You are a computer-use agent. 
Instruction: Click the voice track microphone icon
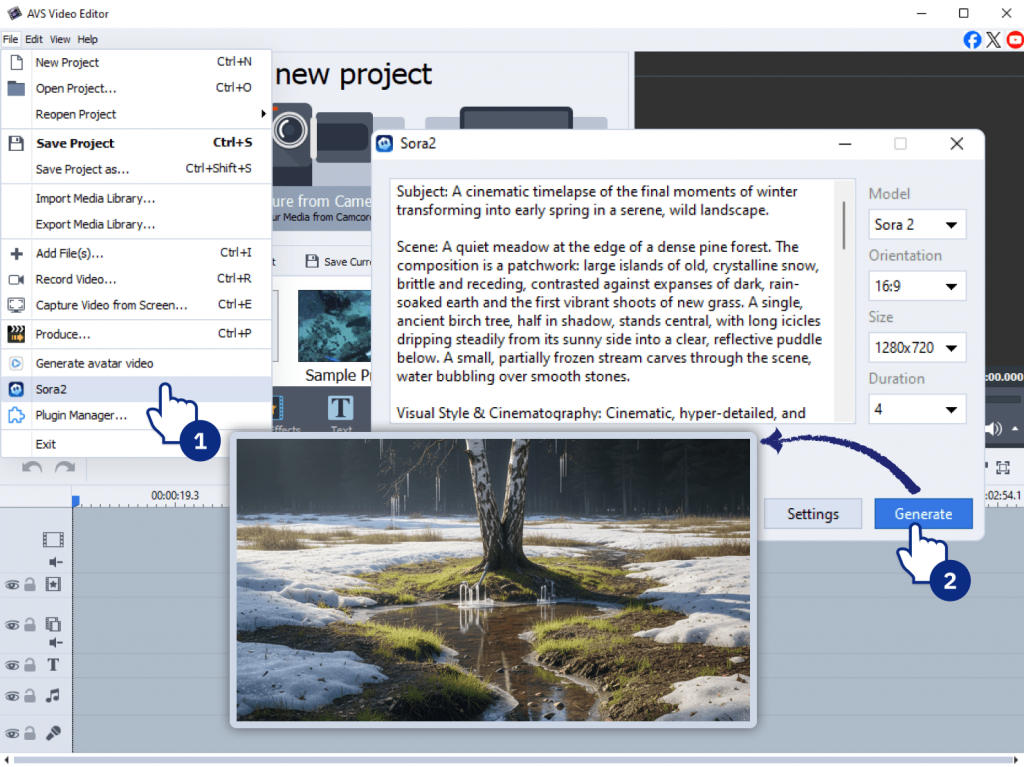coord(53,733)
